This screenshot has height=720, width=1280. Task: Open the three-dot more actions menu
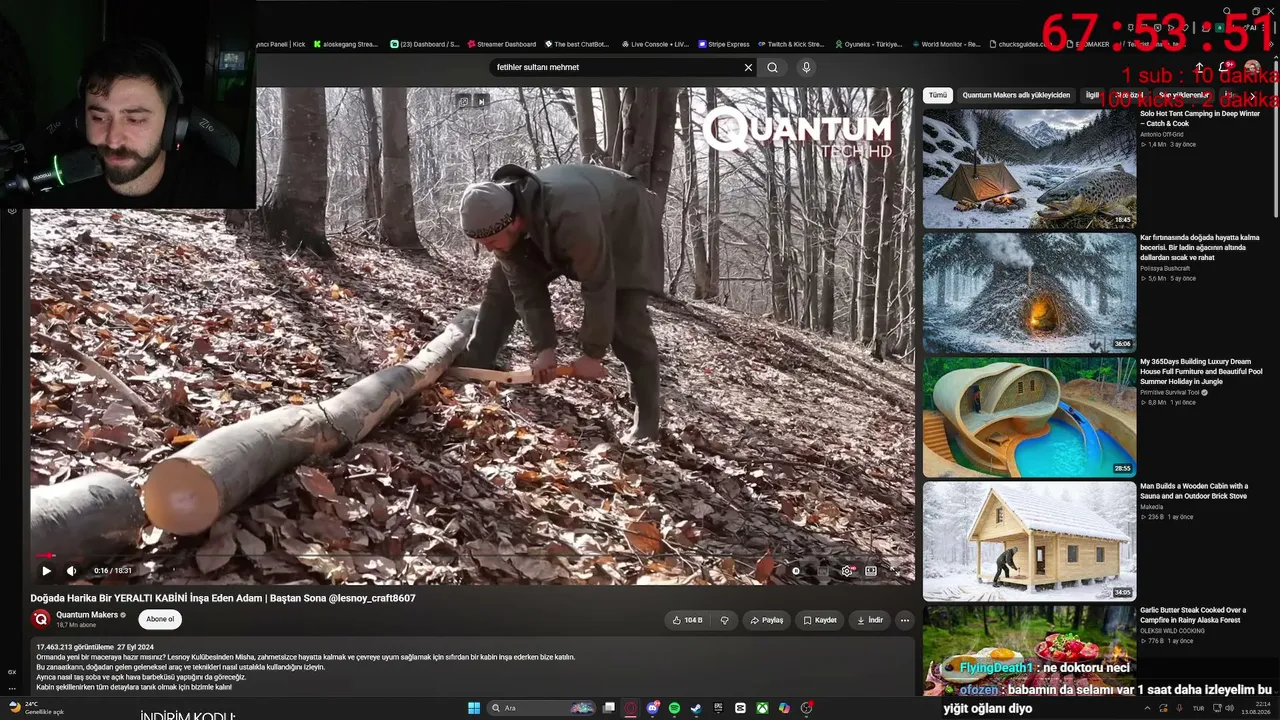coord(905,620)
